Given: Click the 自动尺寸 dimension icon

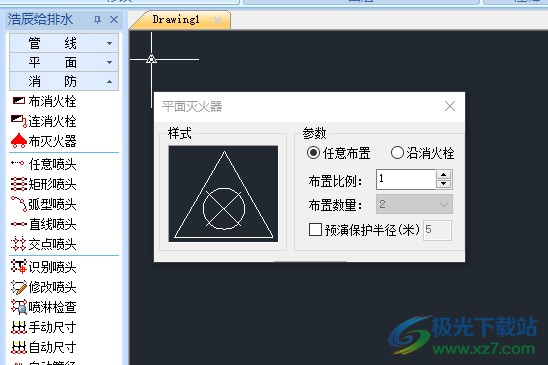Looking at the screenshot, I should 19,348.
